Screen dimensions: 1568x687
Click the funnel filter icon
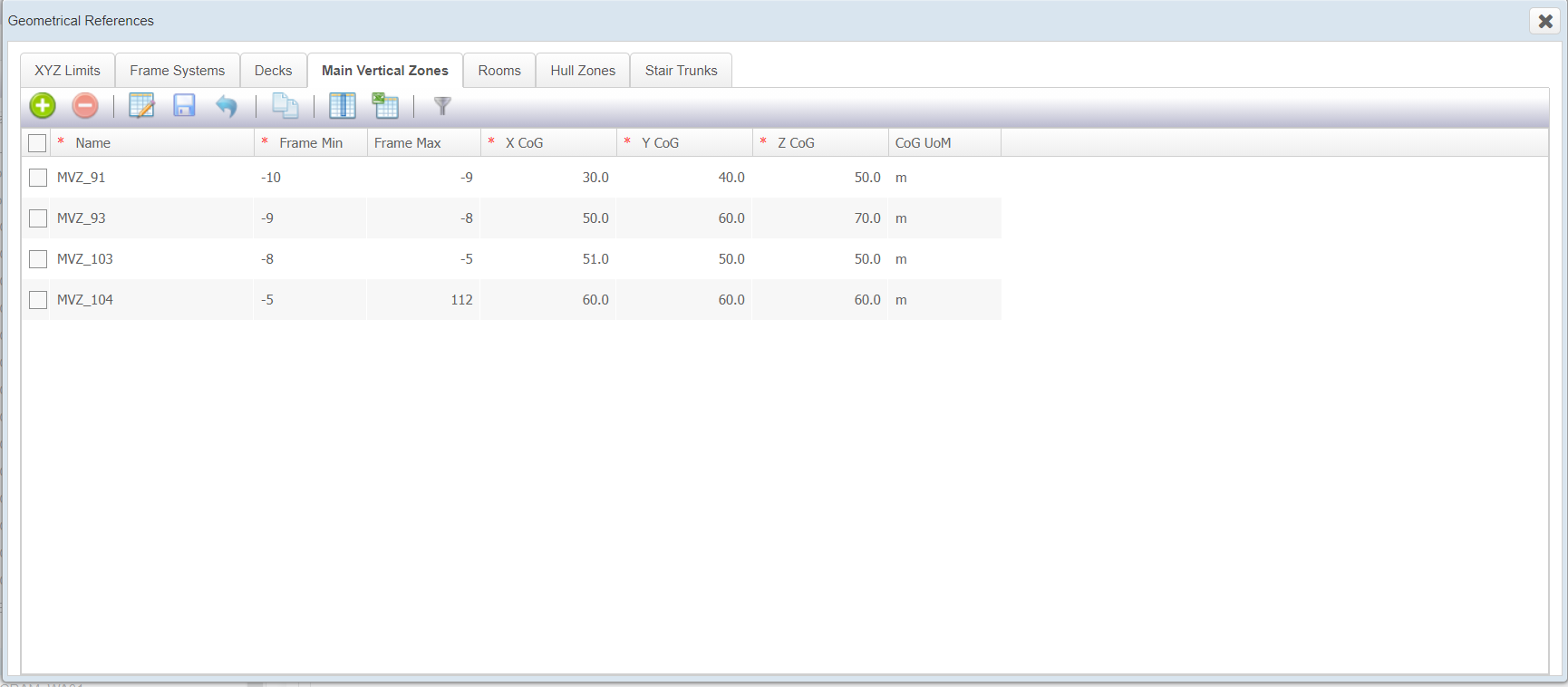(x=442, y=106)
